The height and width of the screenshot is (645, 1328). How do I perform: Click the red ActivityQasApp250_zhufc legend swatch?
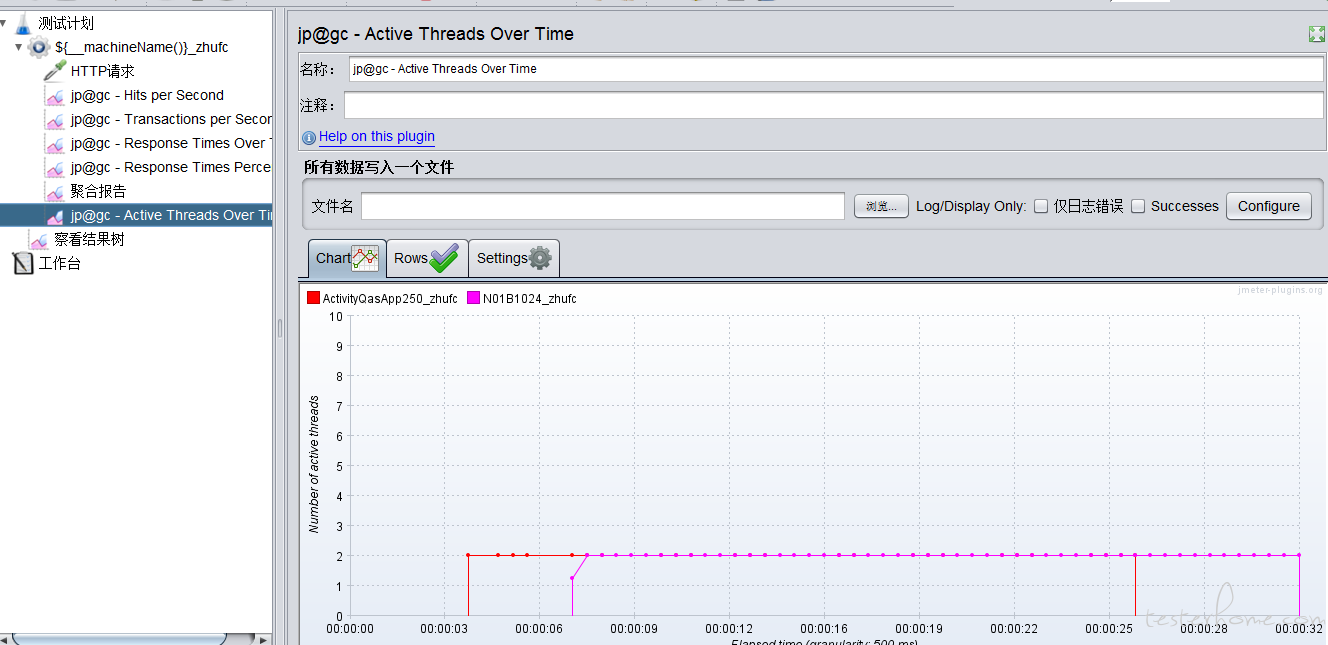coord(313,298)
